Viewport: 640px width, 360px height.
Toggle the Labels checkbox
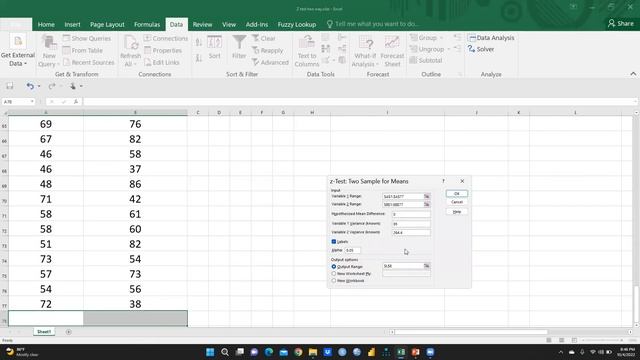pos(334,242)
